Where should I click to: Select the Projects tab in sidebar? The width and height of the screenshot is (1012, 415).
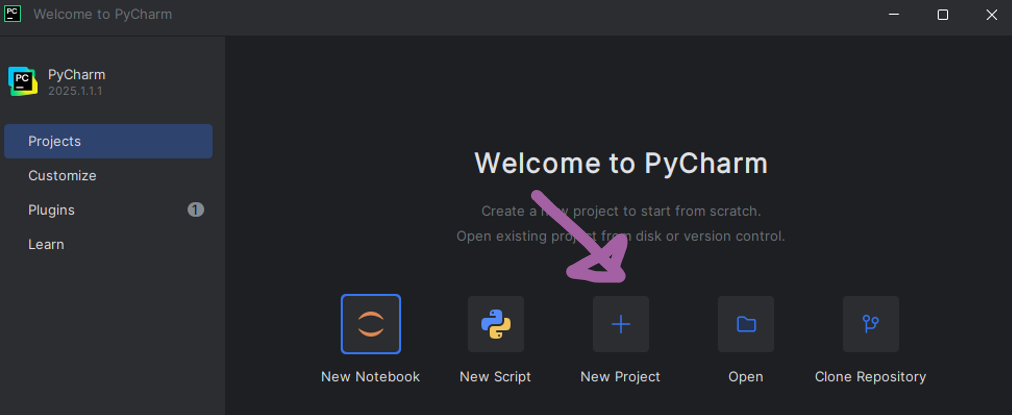108,141
